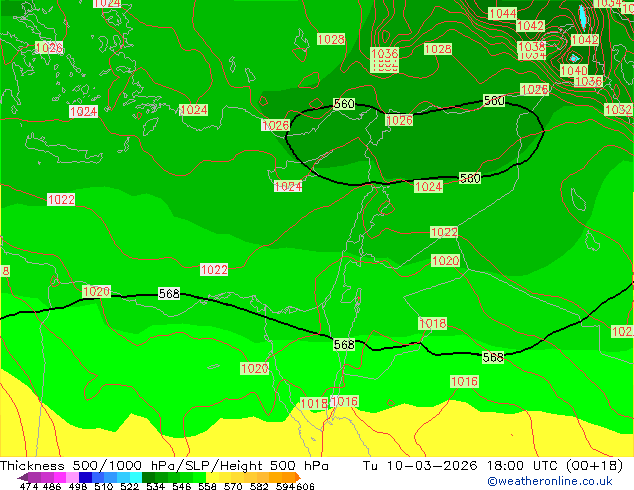Pick the darkest green legend swatch

tap(148, 477)
